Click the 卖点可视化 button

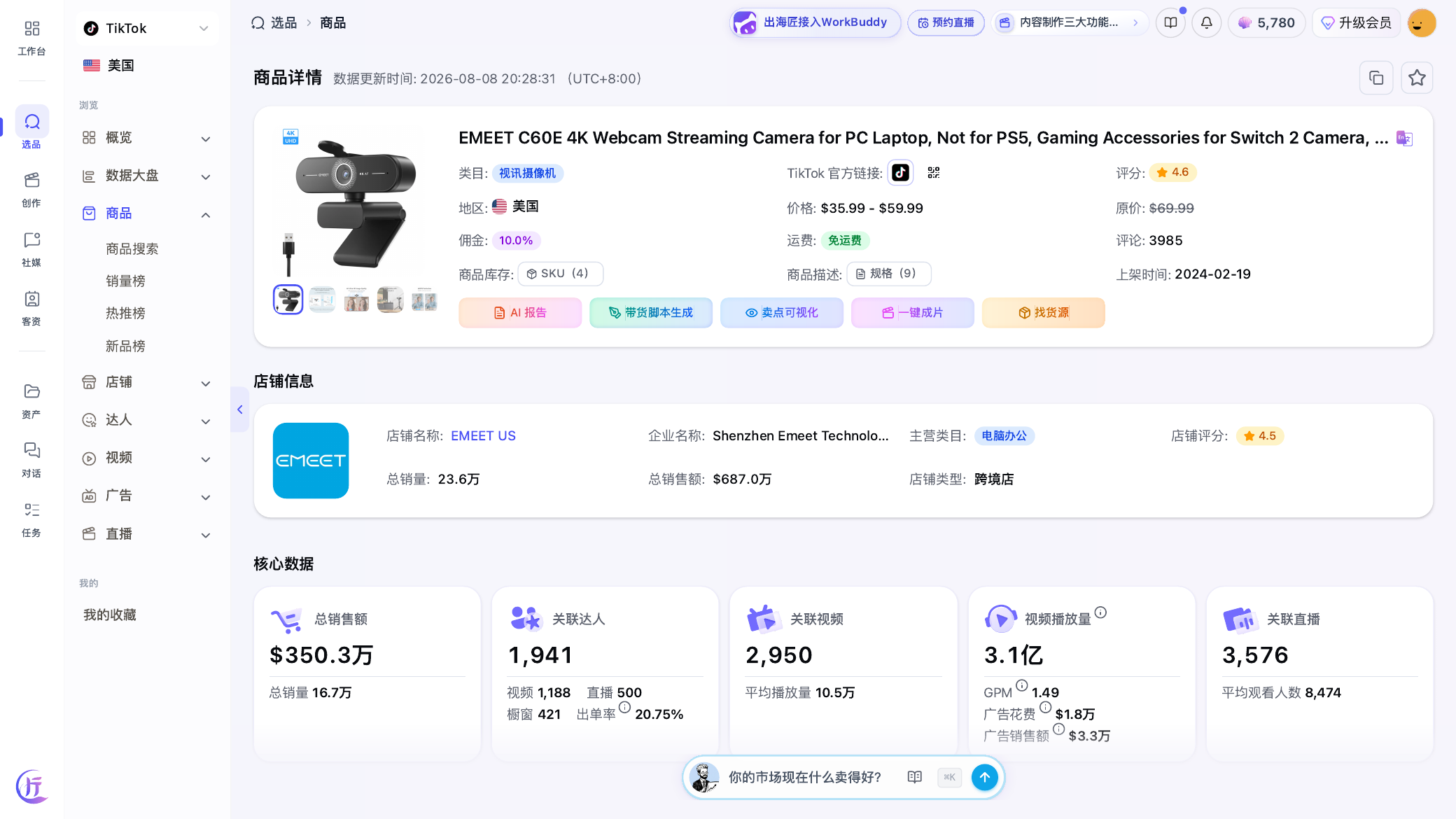[782, 313]
